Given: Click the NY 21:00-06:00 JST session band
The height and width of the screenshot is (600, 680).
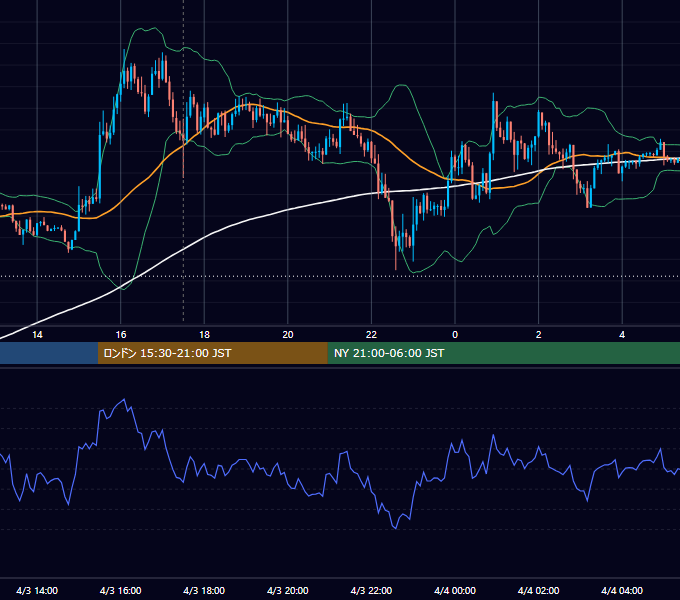Looking at the screenshot, I should pyautogui.click(x=503, y=353).
